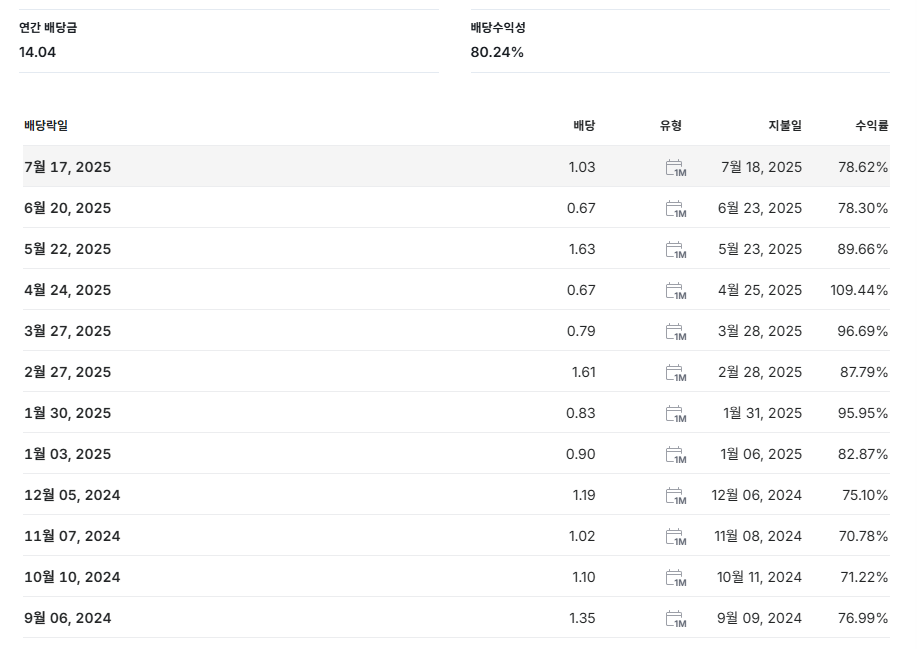The width and height of the screenshot is (917, 649).
Task: Click the yield value 109.44%
Action: click(859, 289)
